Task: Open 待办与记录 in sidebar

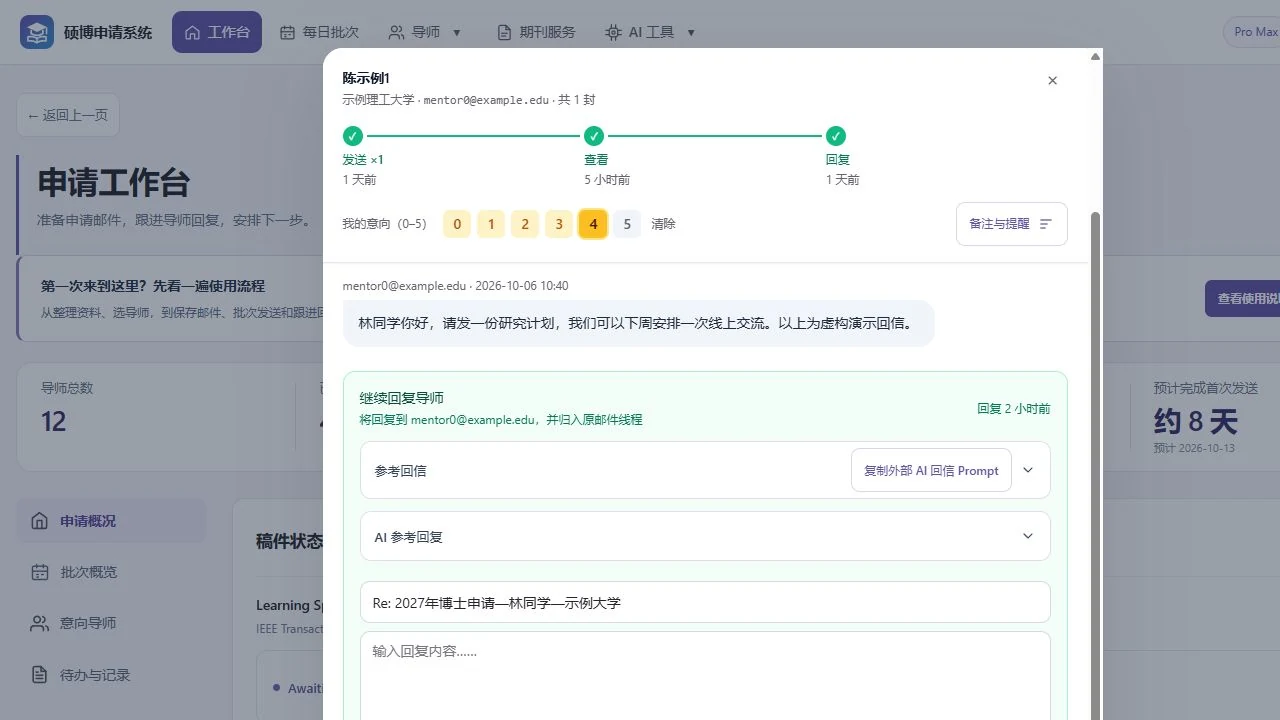Action: click(111, 674)
